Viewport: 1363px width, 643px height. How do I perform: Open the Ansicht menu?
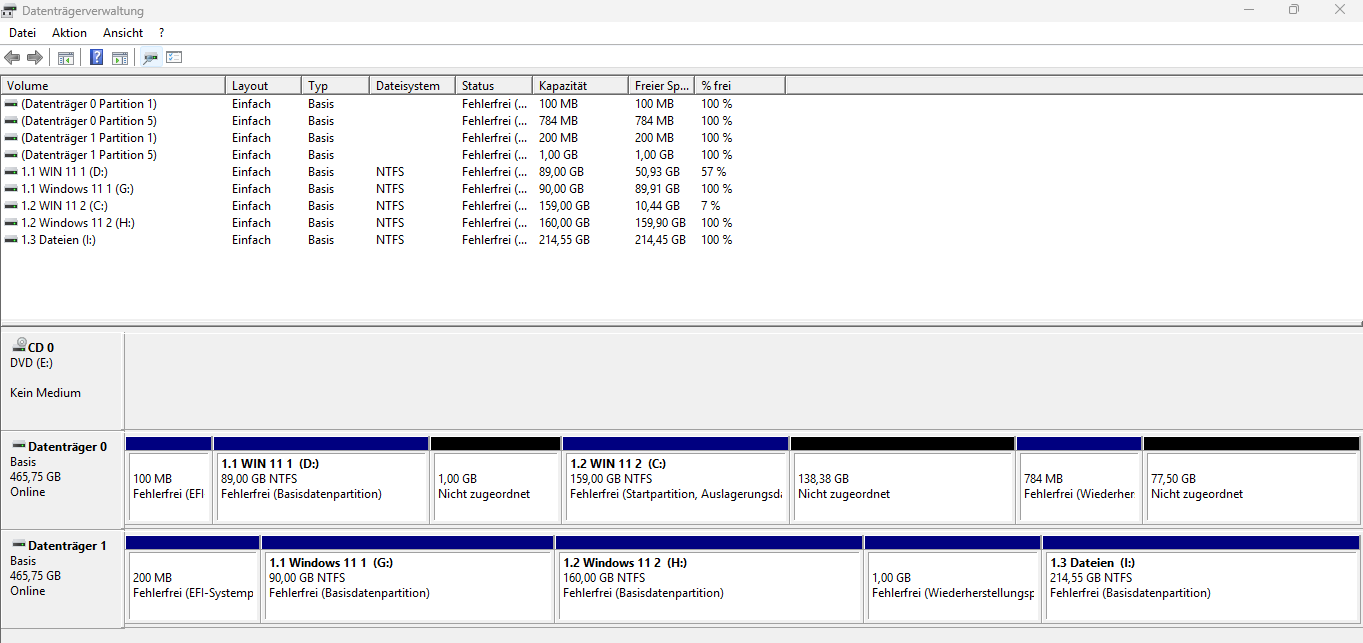[123, 33]
